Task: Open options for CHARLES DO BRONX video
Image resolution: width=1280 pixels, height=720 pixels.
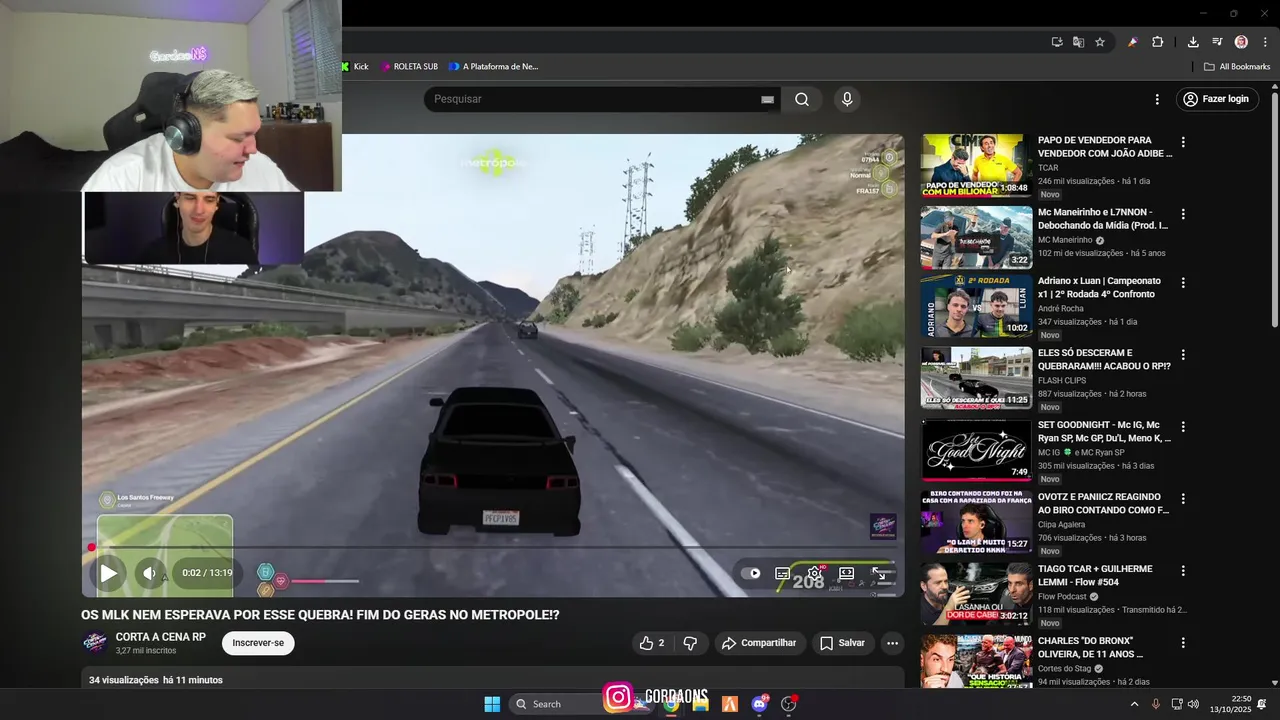Action: tap(1183, 643)
